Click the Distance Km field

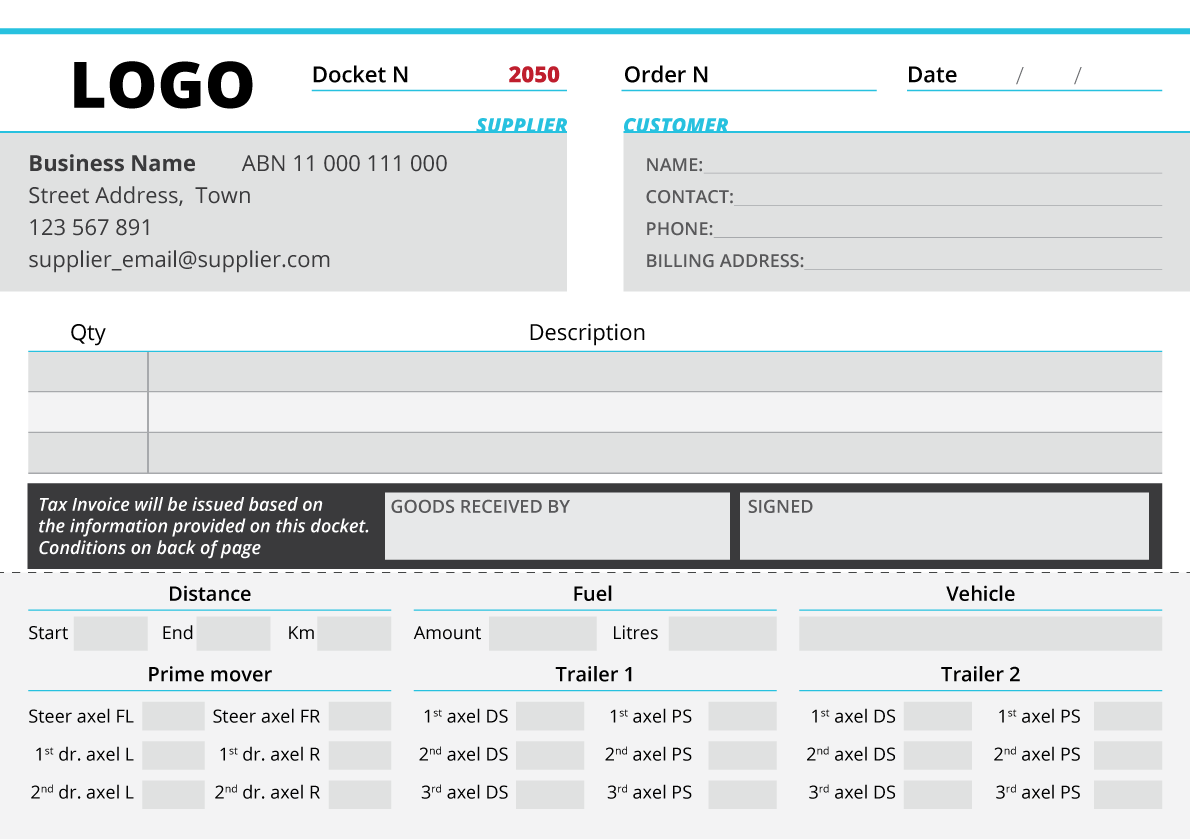tap(354, 634)
